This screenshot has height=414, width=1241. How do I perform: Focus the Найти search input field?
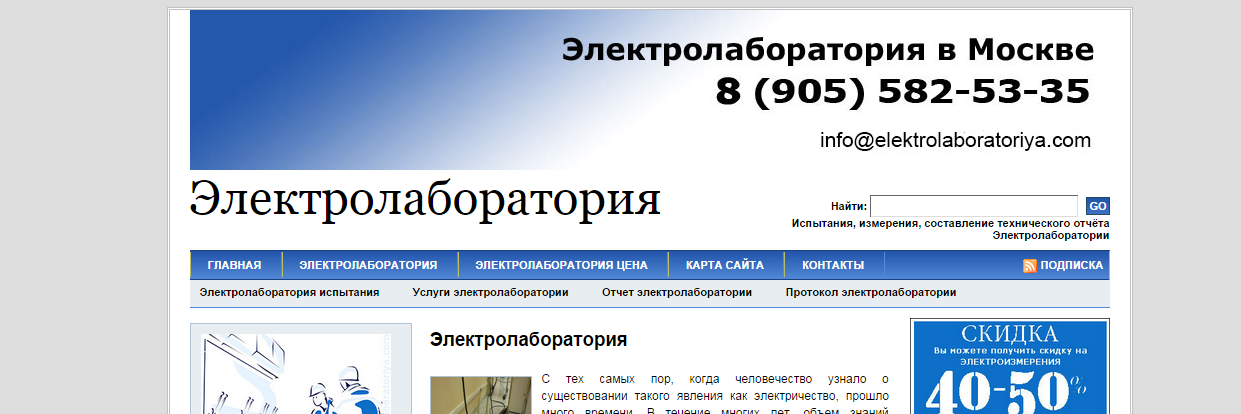(x=974, y=206)
